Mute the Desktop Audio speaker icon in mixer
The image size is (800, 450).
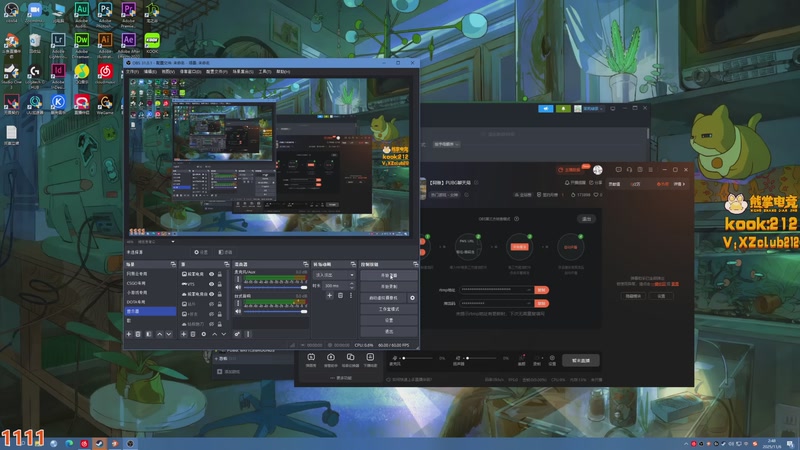click(x=238, y=311)
